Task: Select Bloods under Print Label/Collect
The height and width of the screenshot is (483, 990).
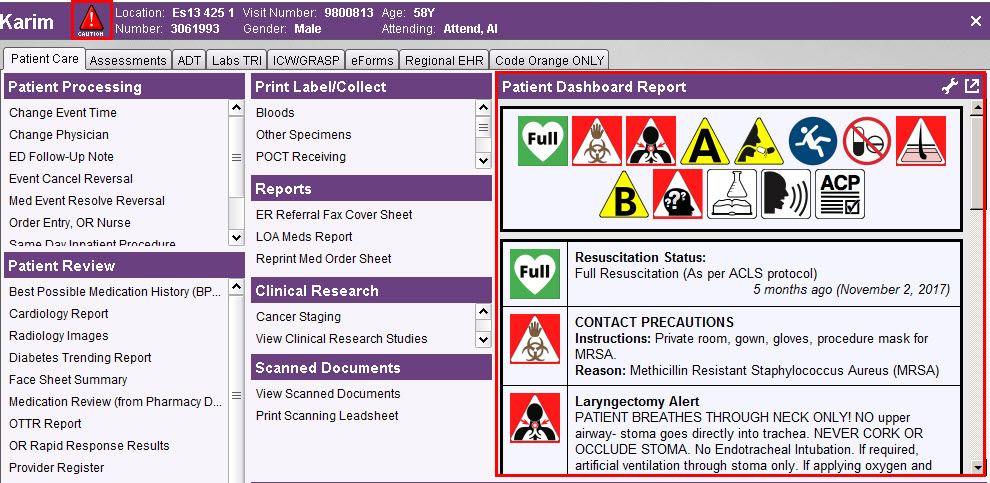Action: pyautogui.click(x=275, y=113)
